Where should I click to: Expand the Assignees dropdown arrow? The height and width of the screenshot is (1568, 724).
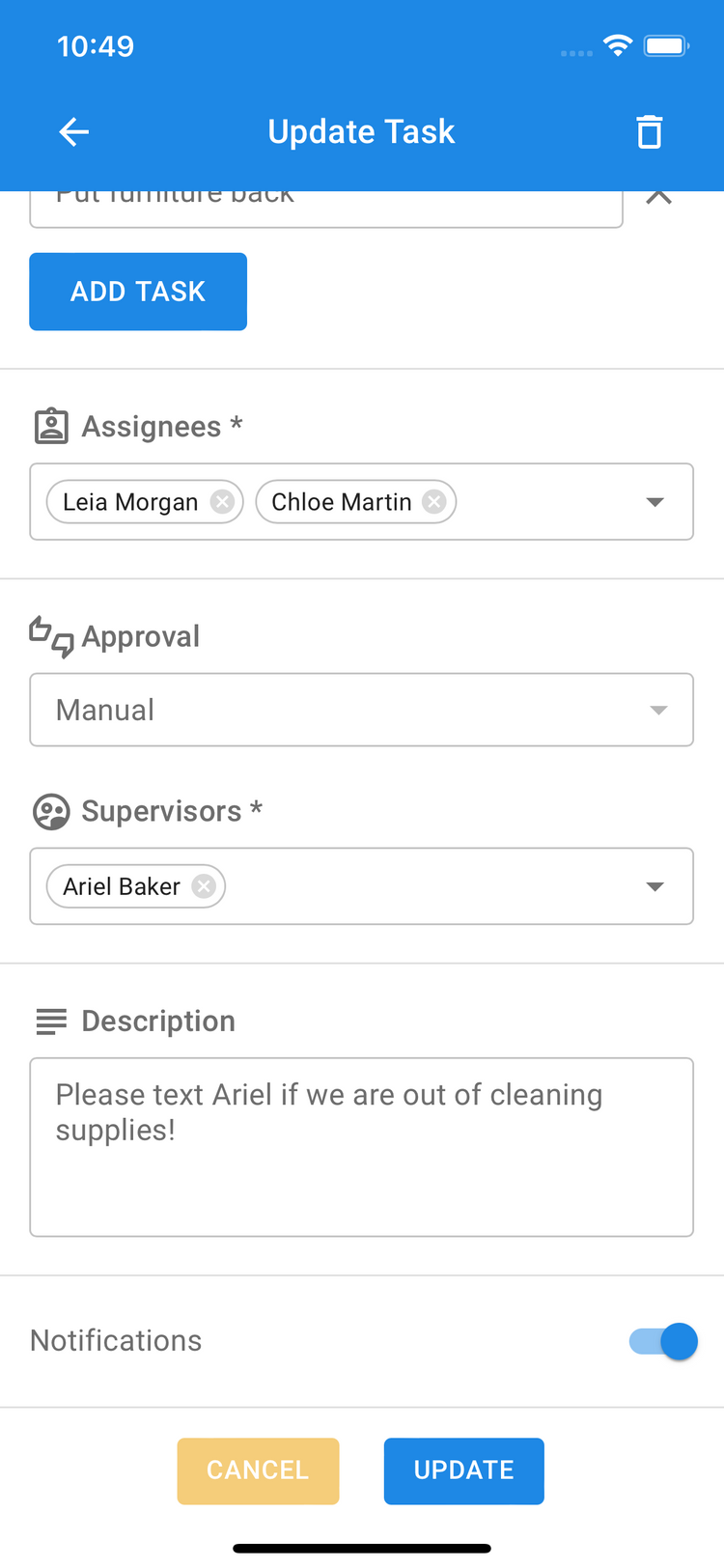coord(655,502)
